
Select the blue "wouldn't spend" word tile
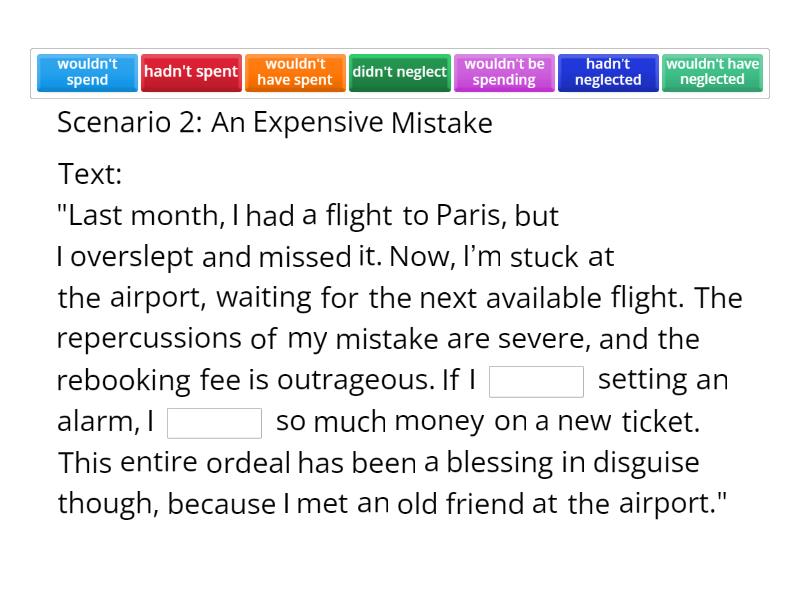(87, 72)
